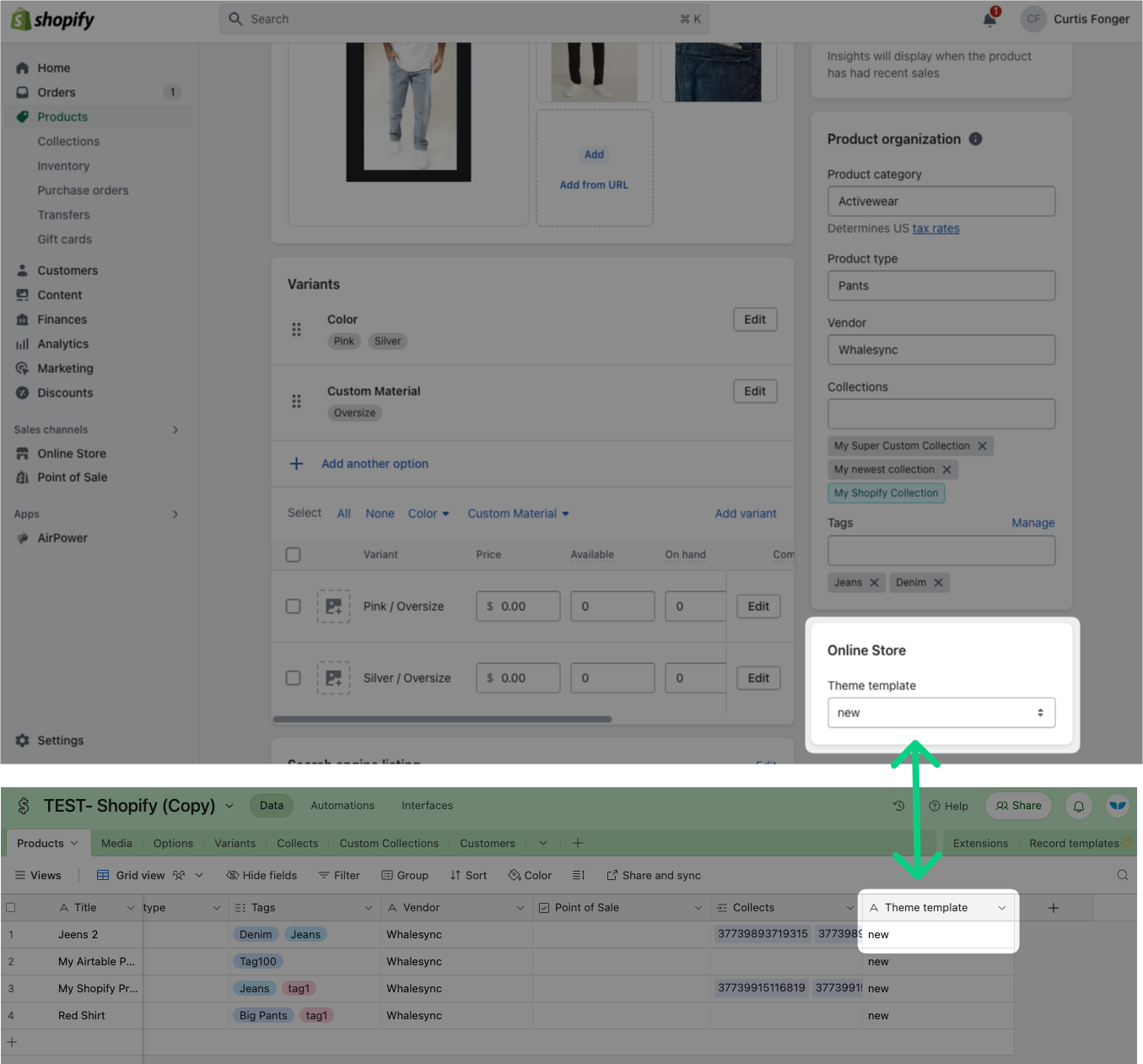Check the Pink / Oversize variant checkbox
The width and height of the screenshot is (1143, 1064).
(x=294, y=607)
